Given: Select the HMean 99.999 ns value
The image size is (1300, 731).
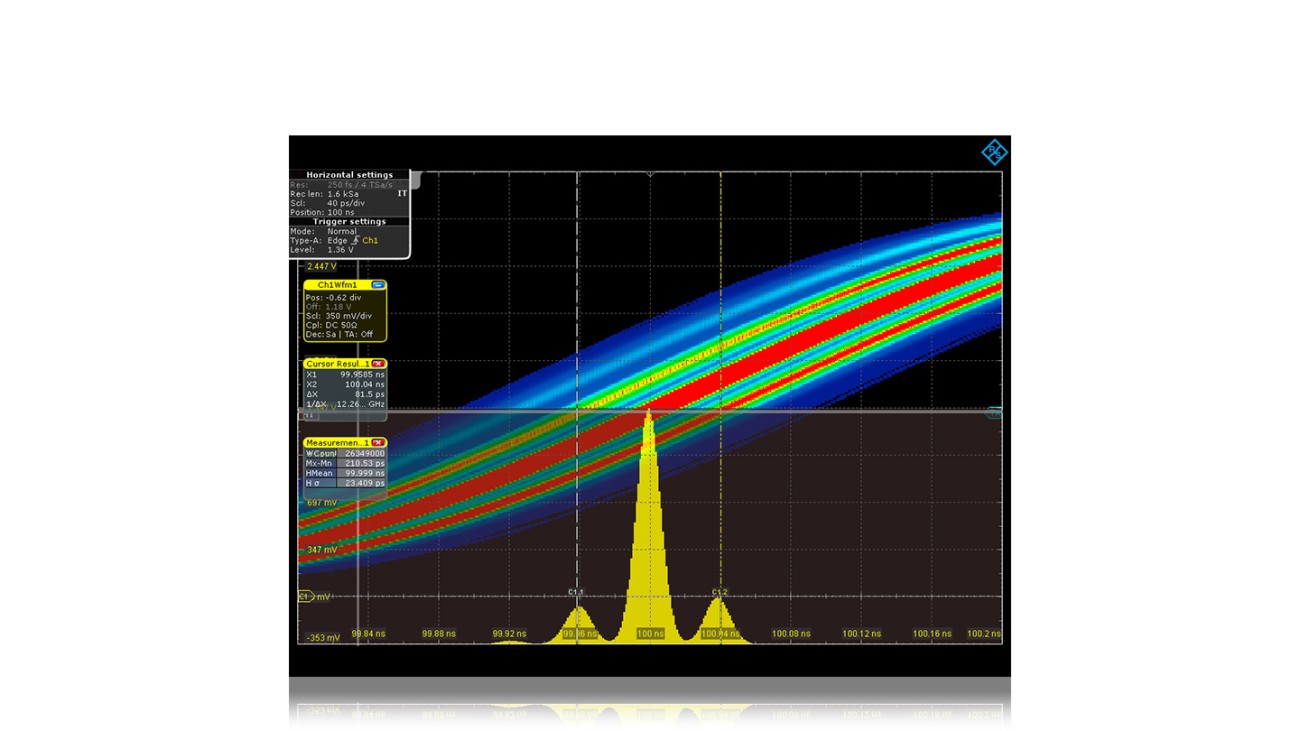Looking at the screenshot, I should coord(364,473).
